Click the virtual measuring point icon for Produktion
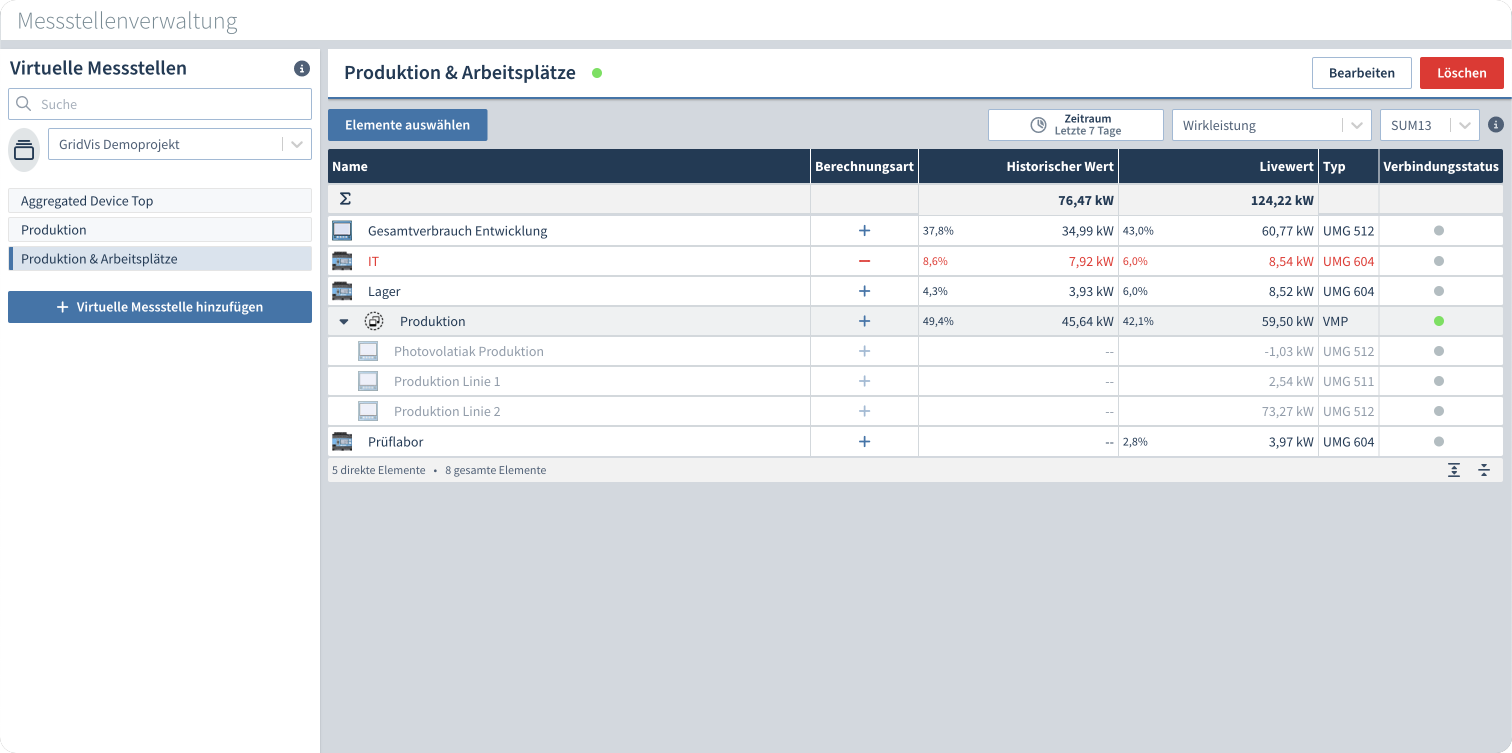Screen dimensions: 1512x753 [x=374, y=321]
